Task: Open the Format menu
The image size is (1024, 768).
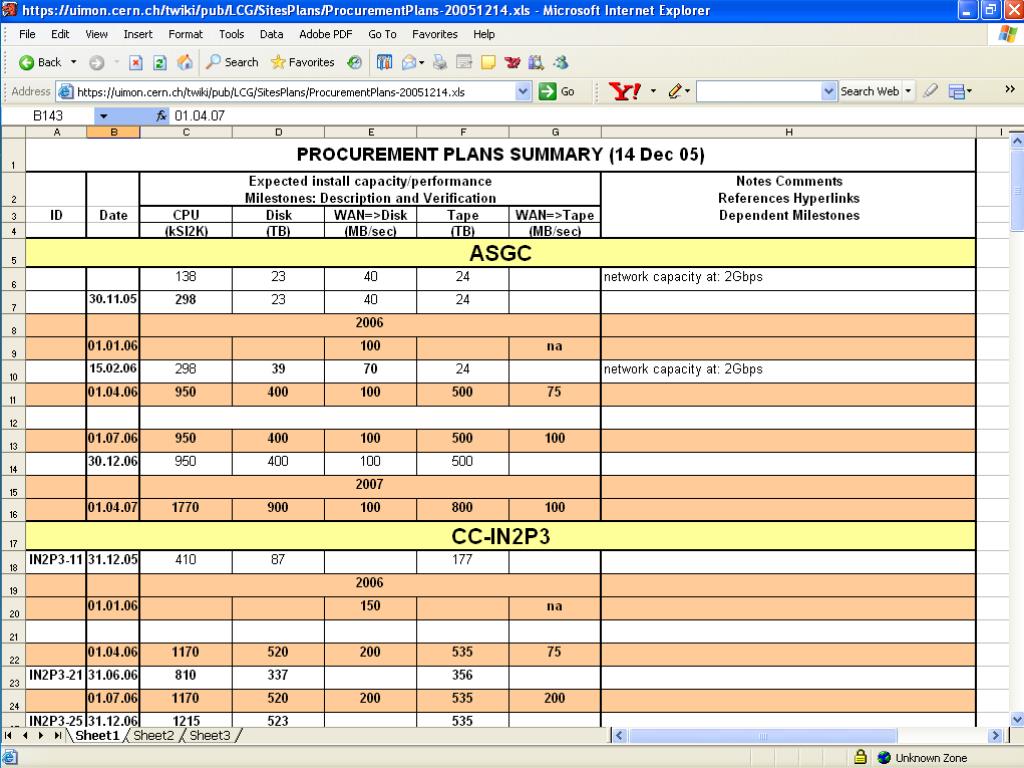Action: (185, 34)
